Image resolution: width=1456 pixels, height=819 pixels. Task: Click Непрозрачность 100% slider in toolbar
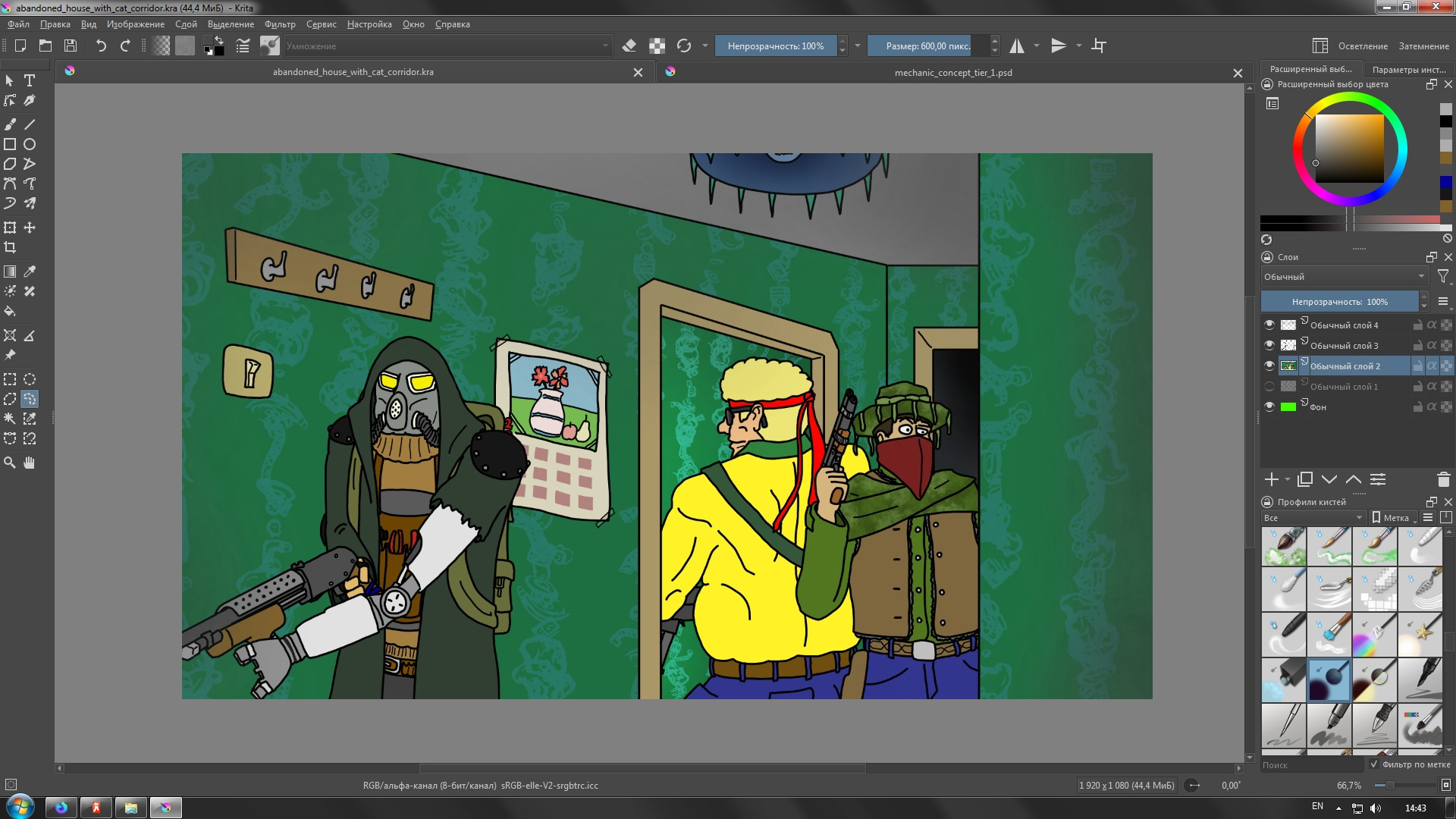[775, 46]
